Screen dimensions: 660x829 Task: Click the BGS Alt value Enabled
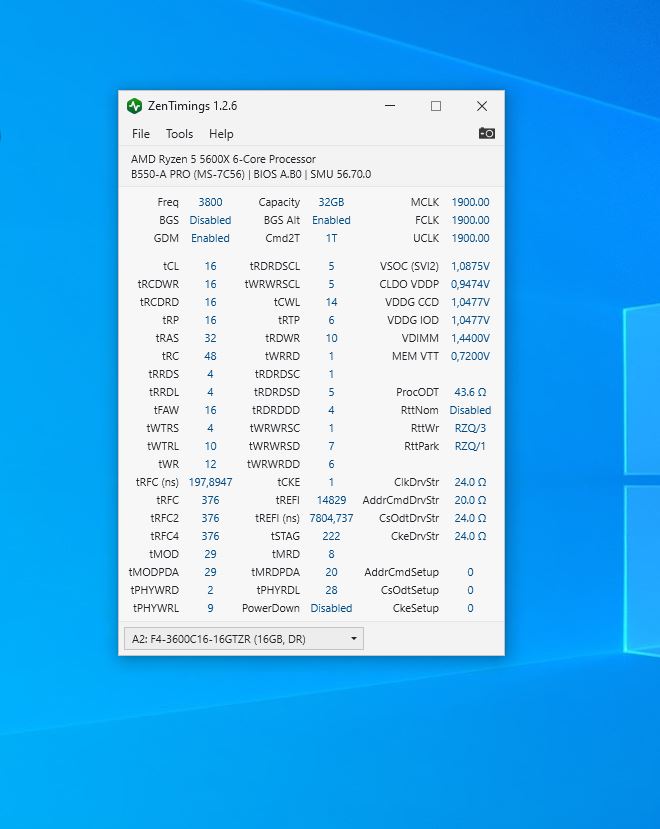[x=331, y=220]
